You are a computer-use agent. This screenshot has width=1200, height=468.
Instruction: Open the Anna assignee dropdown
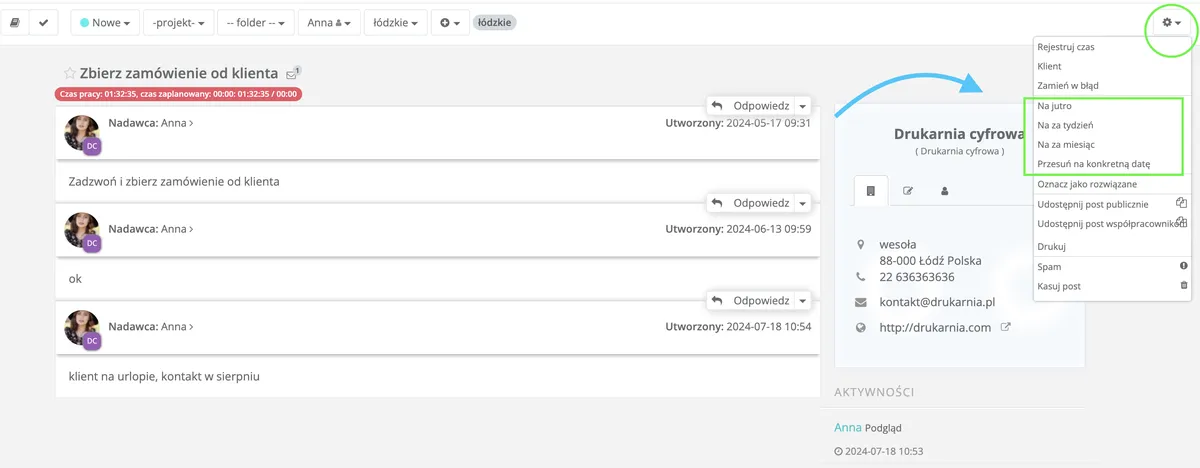pyautogui.click(x=327, y=22)
